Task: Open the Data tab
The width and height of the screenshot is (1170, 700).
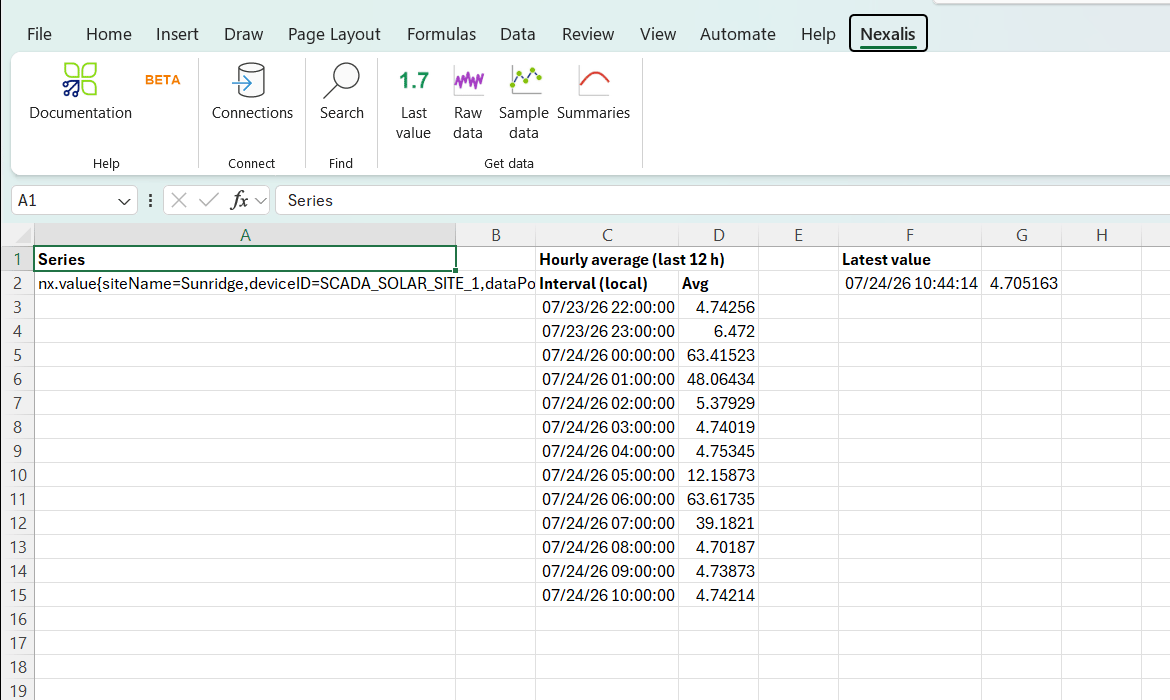Action: 517,34
